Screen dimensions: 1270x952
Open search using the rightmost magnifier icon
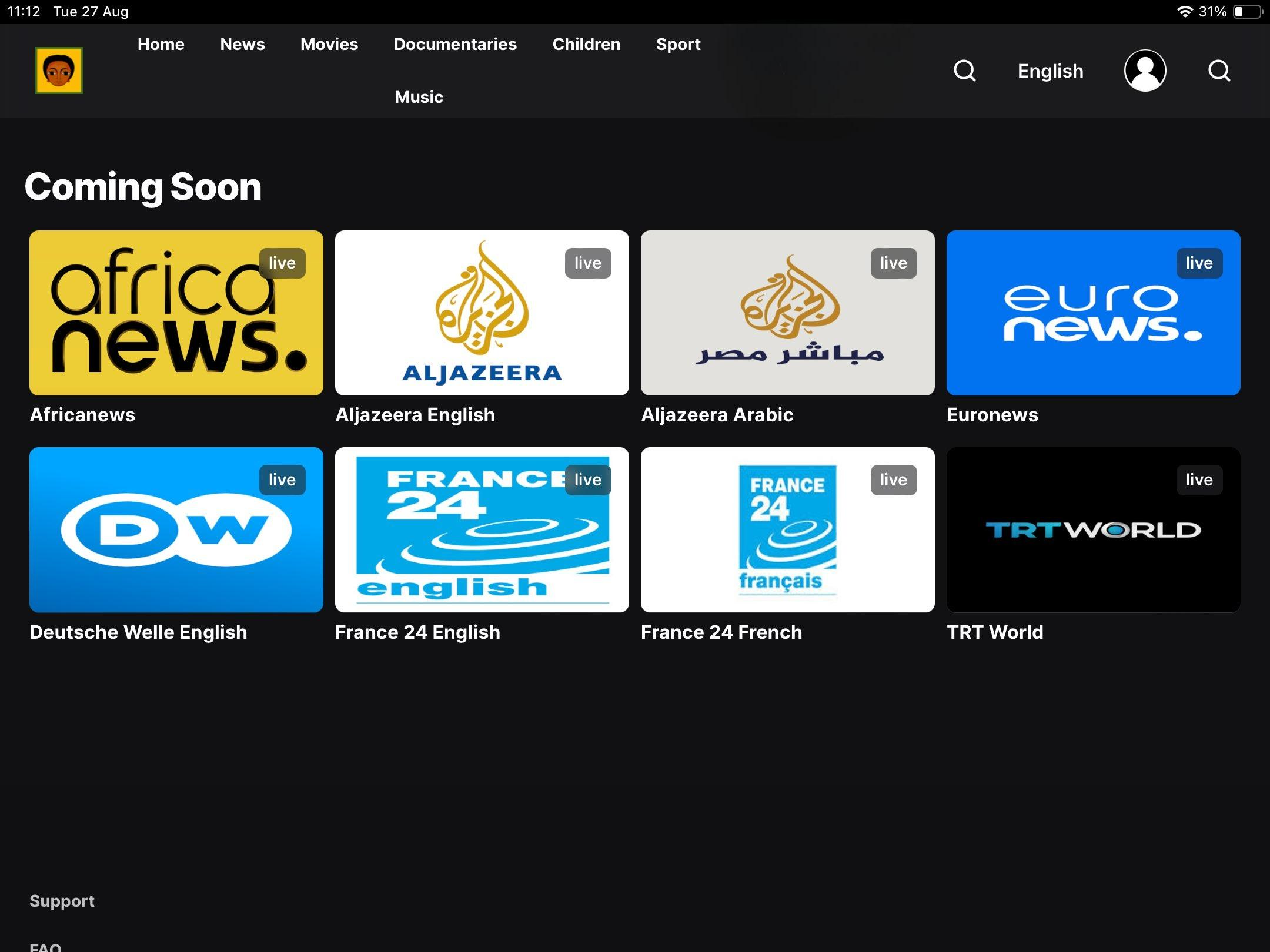point(1219,71)
